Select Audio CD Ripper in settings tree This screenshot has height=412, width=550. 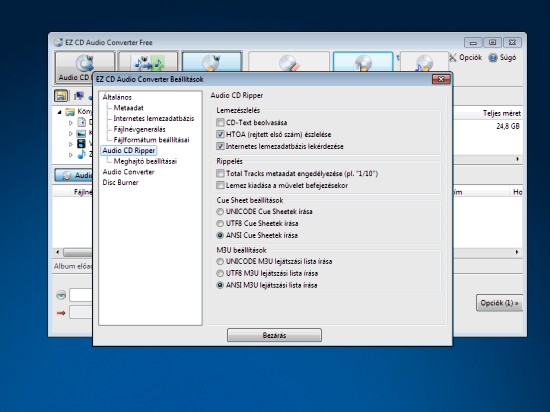[x=129, y=150]
